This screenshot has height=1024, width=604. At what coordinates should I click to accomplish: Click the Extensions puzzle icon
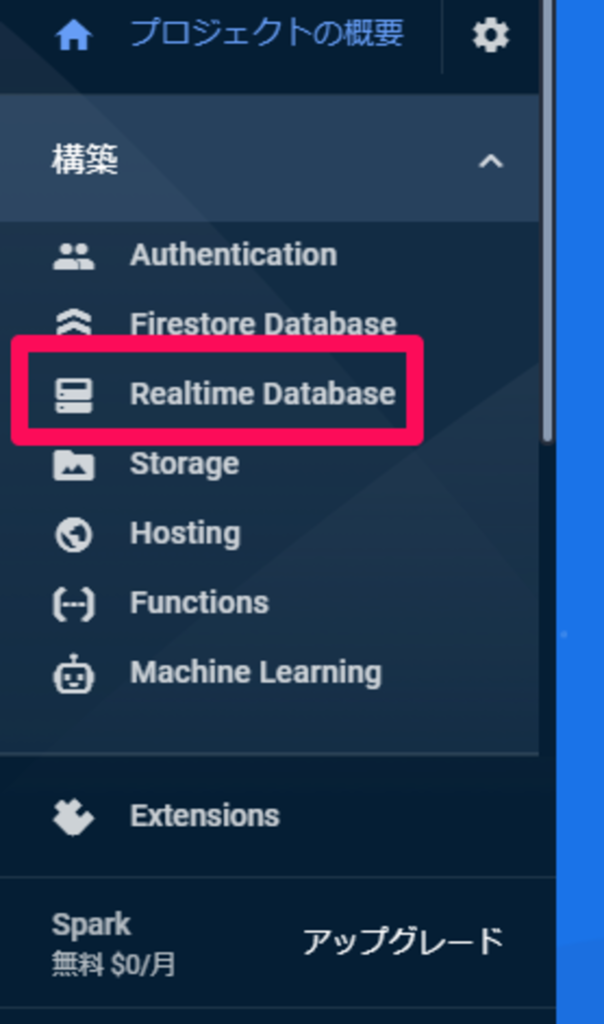[73, 817]
